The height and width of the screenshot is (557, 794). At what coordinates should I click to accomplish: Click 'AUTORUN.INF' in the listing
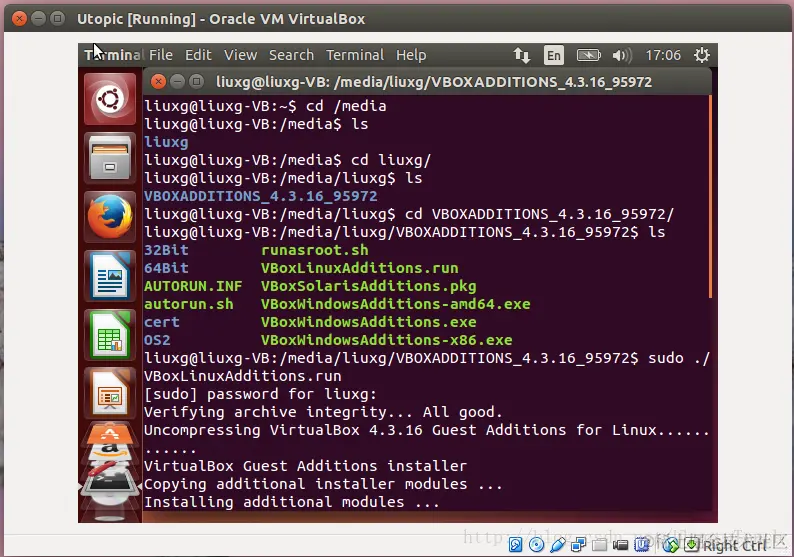pyautogui.click(x=193, y=286)
